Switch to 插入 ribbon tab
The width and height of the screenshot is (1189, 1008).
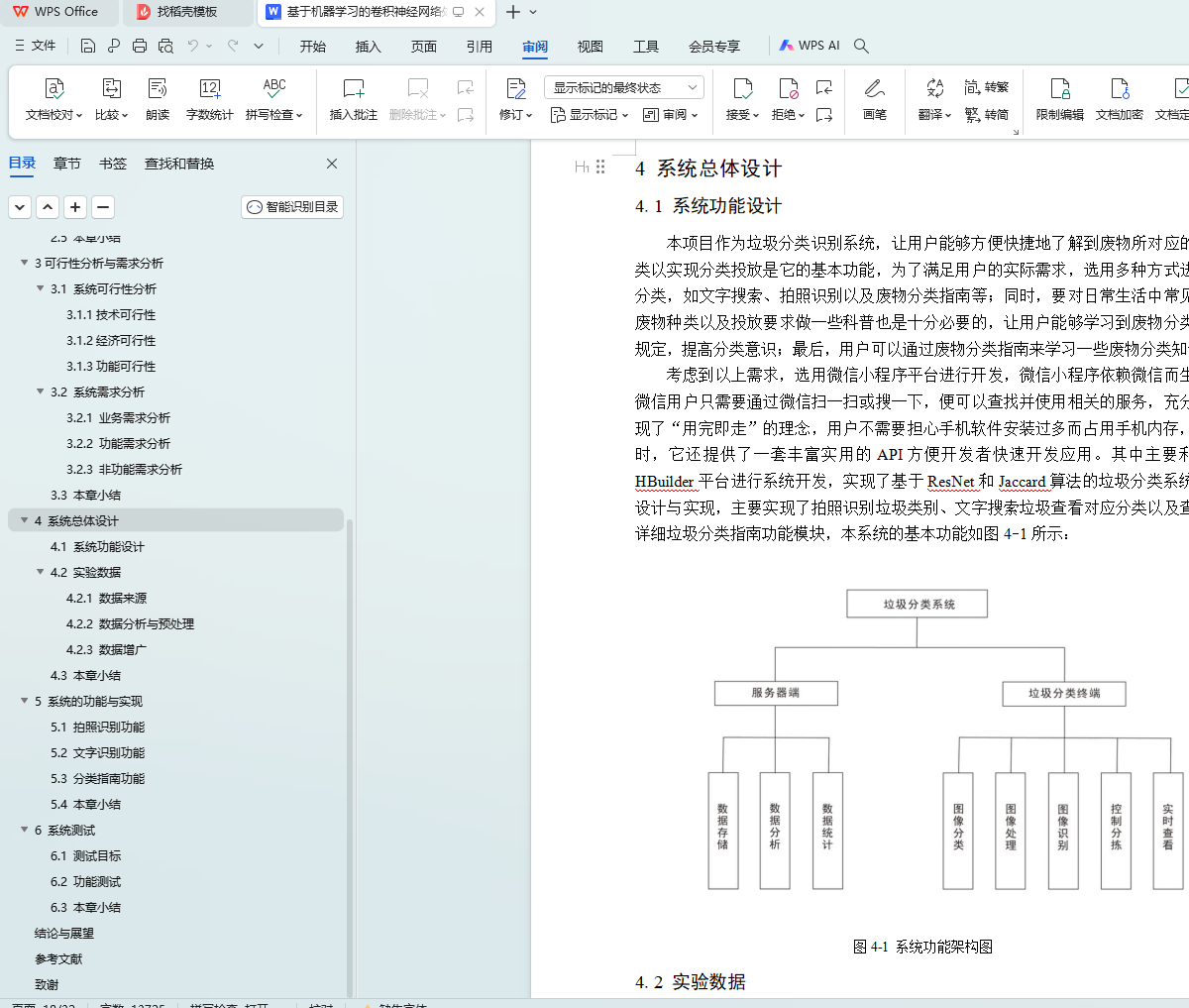(369, 47)
